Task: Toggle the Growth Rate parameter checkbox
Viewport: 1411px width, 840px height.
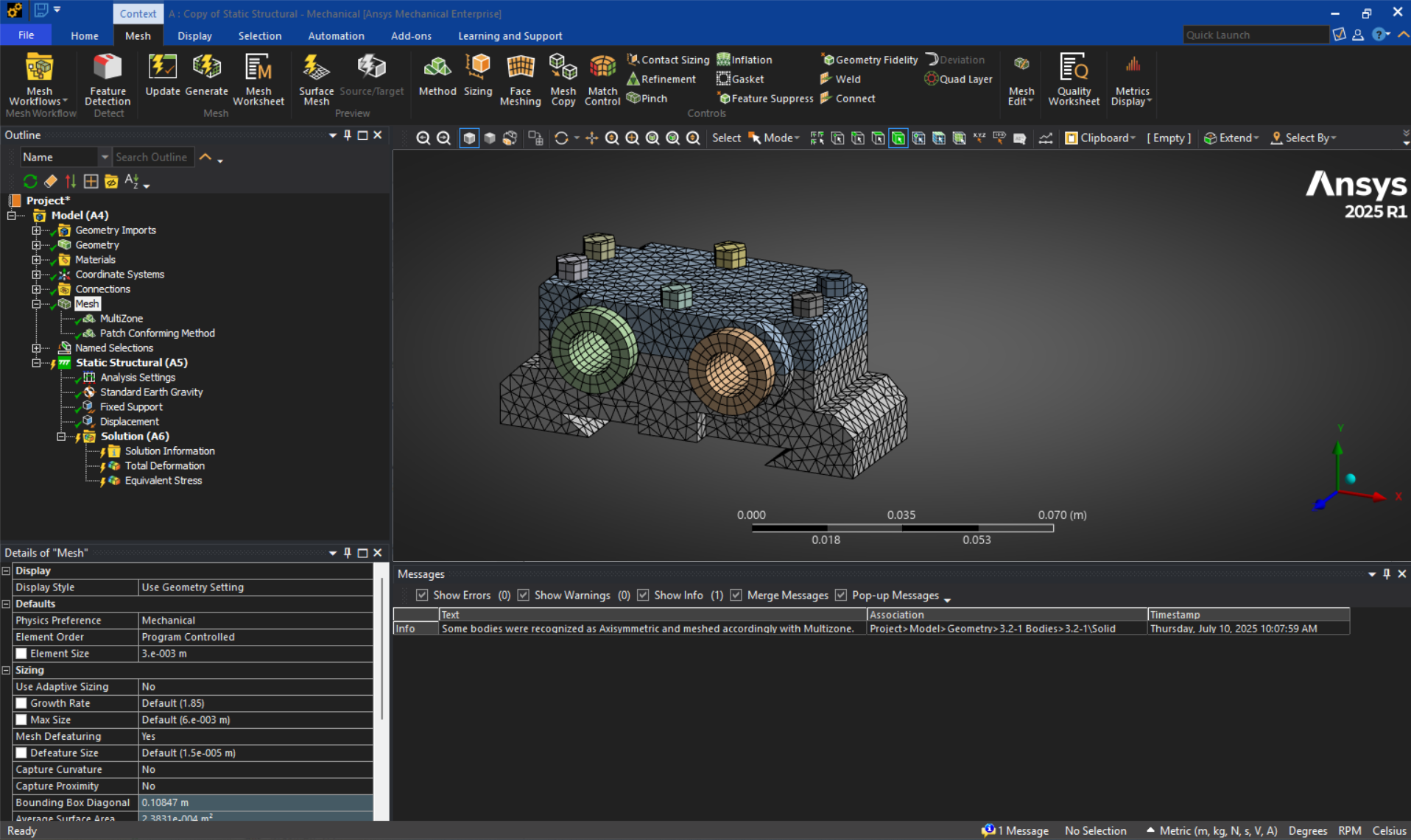Action: (21, 703)
